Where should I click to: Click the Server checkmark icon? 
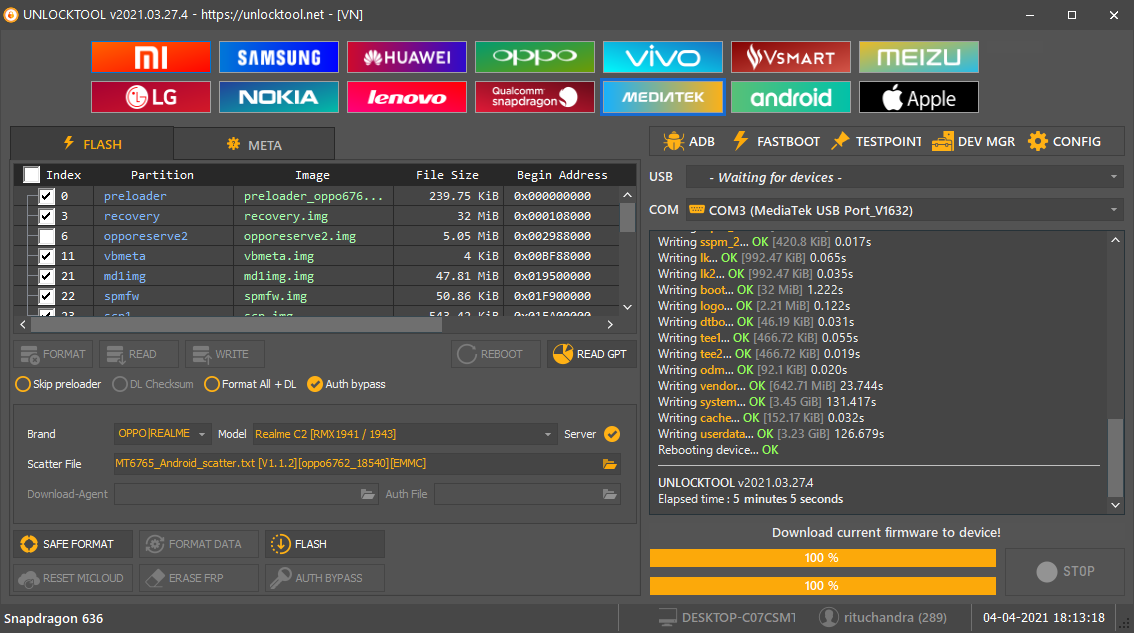coord(612,434)
